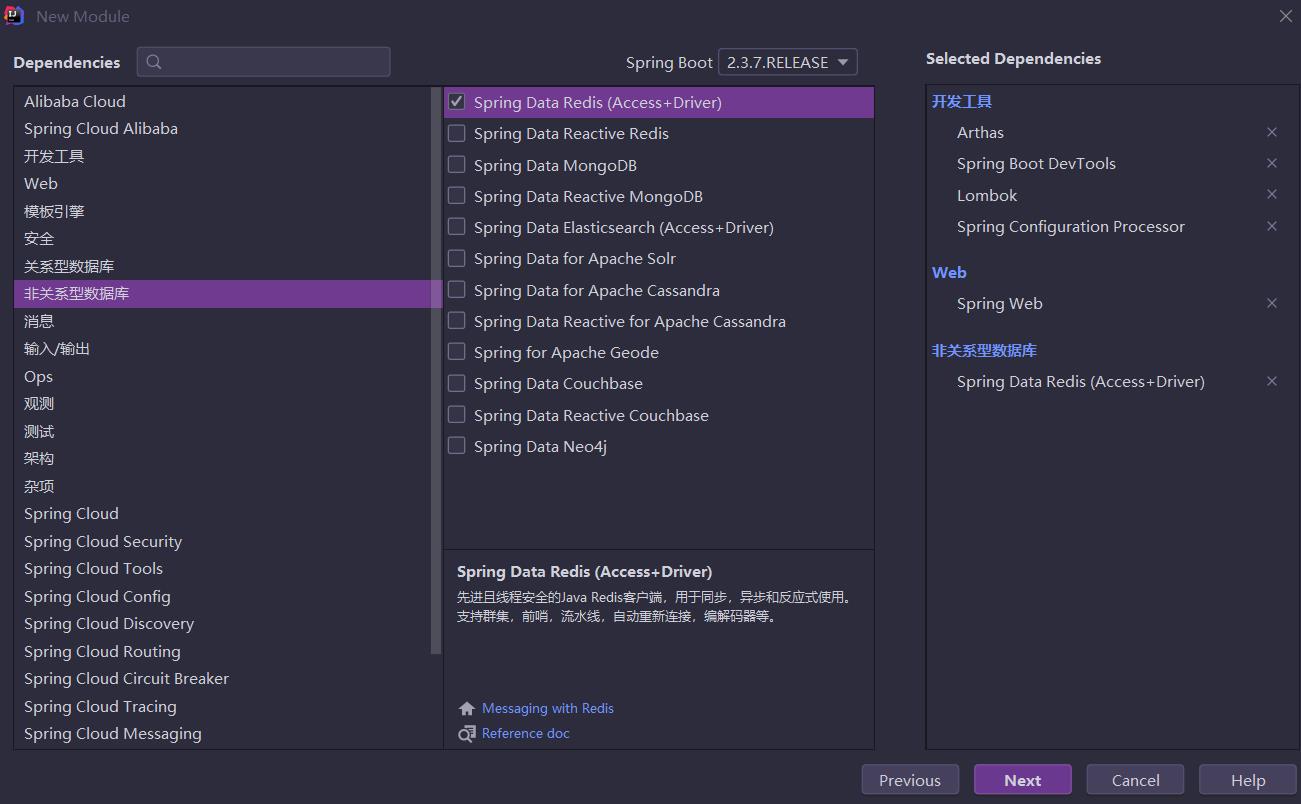Viewport: 1301px width, 804px height.
Task: Select Spring Cloud Messaging category
Action: coord(222,733)
